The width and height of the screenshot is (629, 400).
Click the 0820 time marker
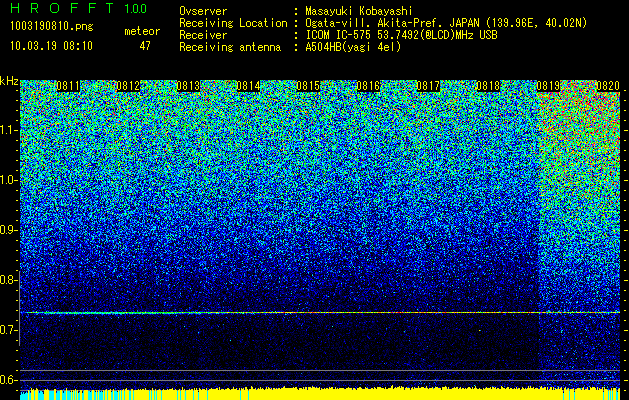pos(608,86)
